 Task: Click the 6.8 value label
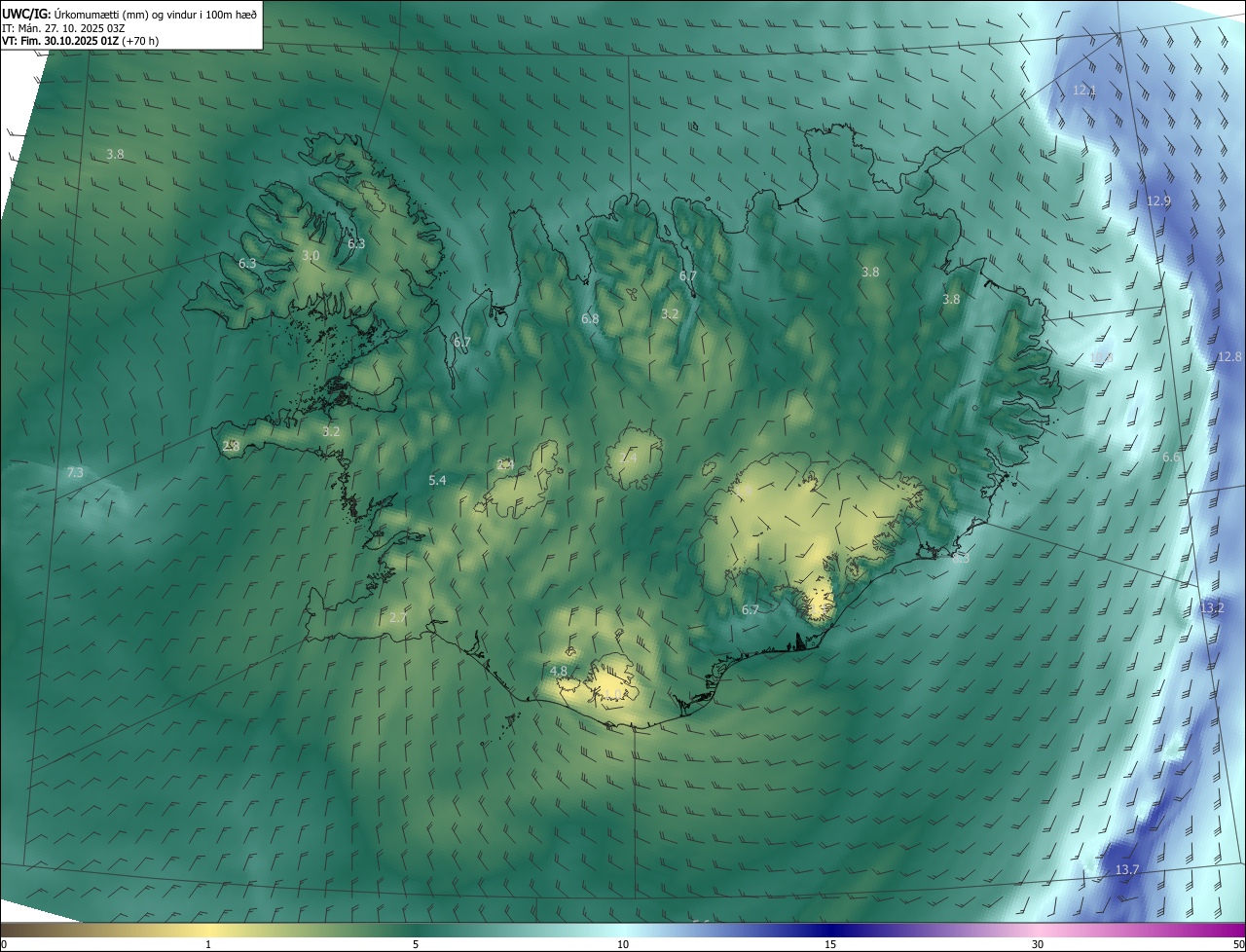590,318
